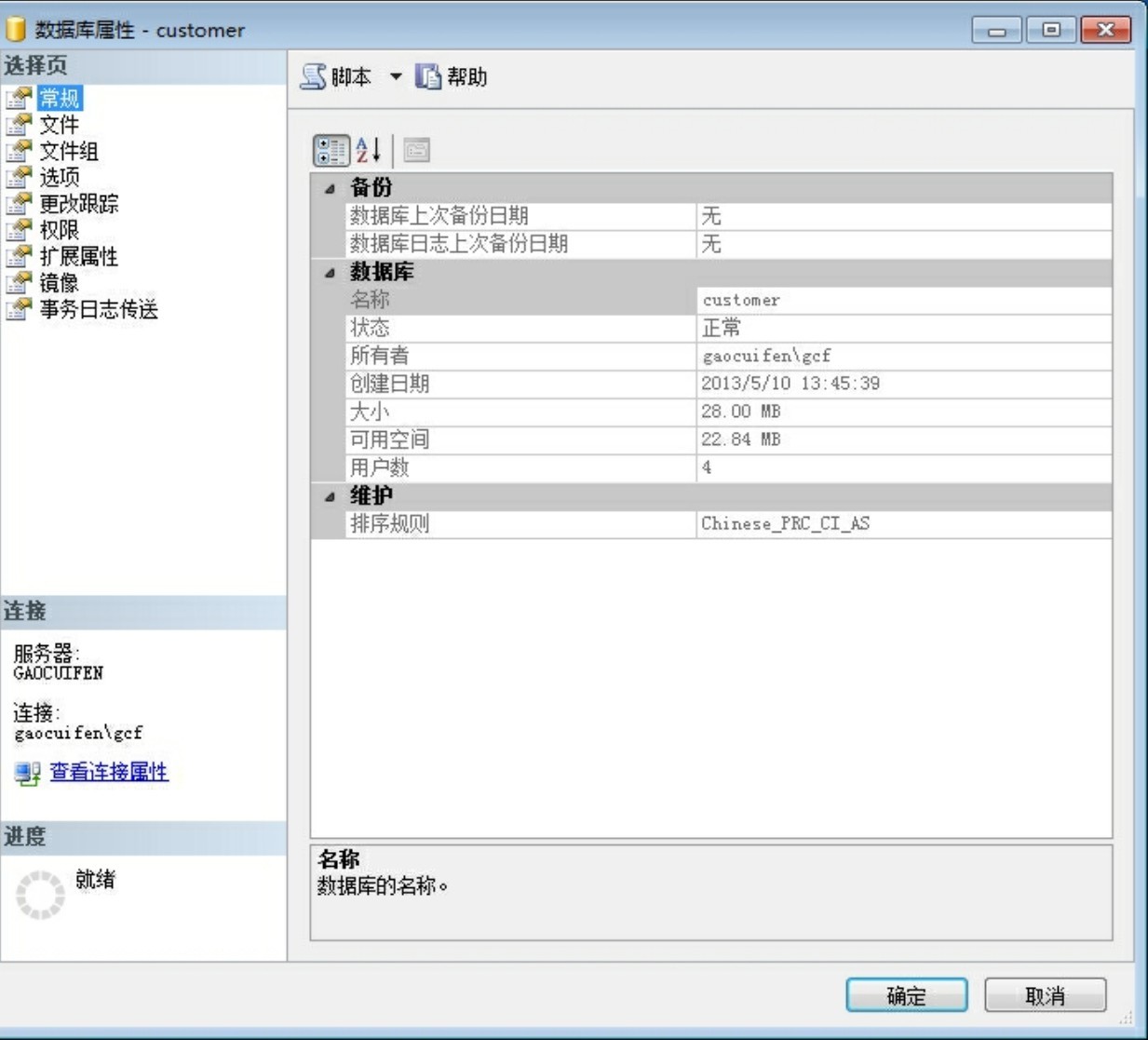Open the 扩展属性 page
1148x1040 pixels.
coord(79,256)
